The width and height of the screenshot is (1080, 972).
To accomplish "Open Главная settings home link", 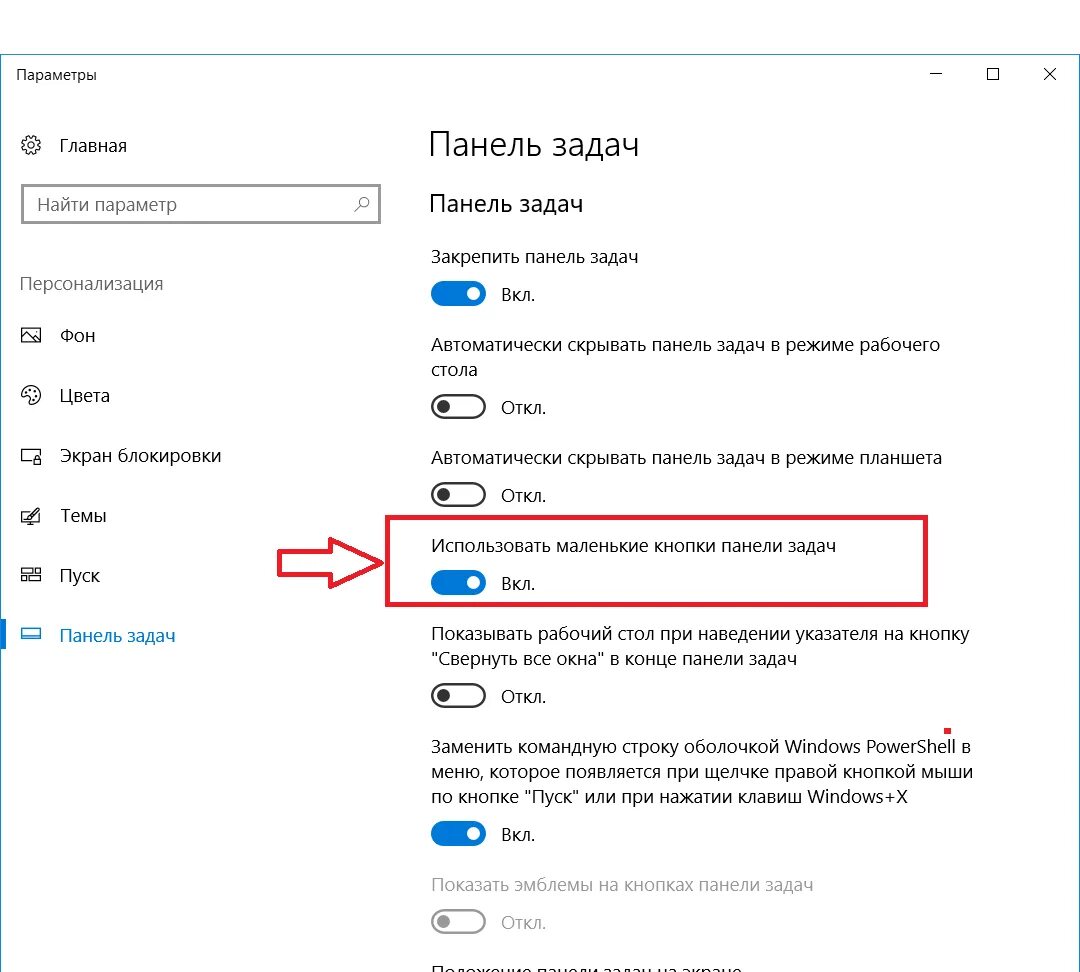I will click(93, 146).
